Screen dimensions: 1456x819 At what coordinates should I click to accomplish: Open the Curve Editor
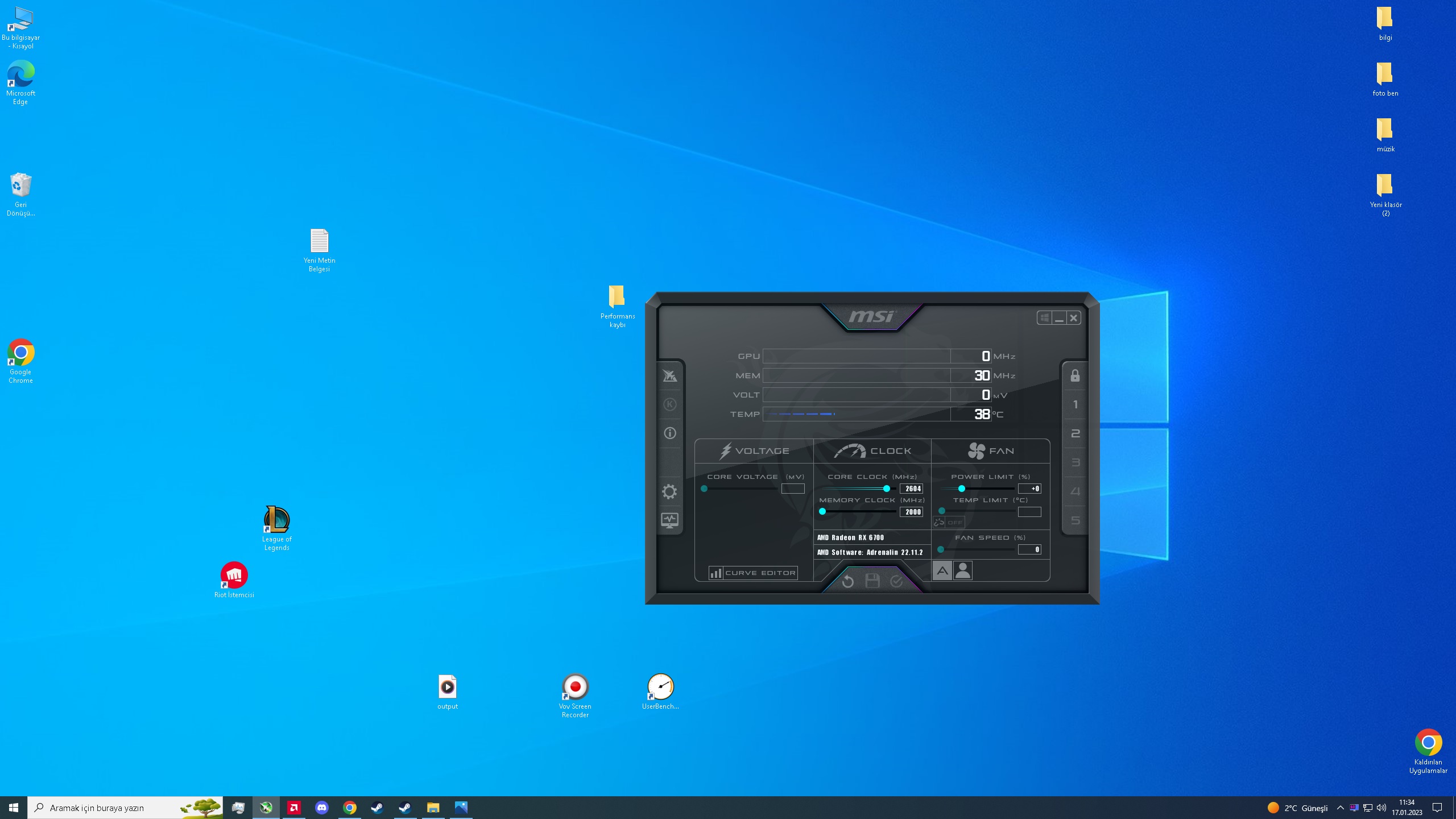[753, 573]
